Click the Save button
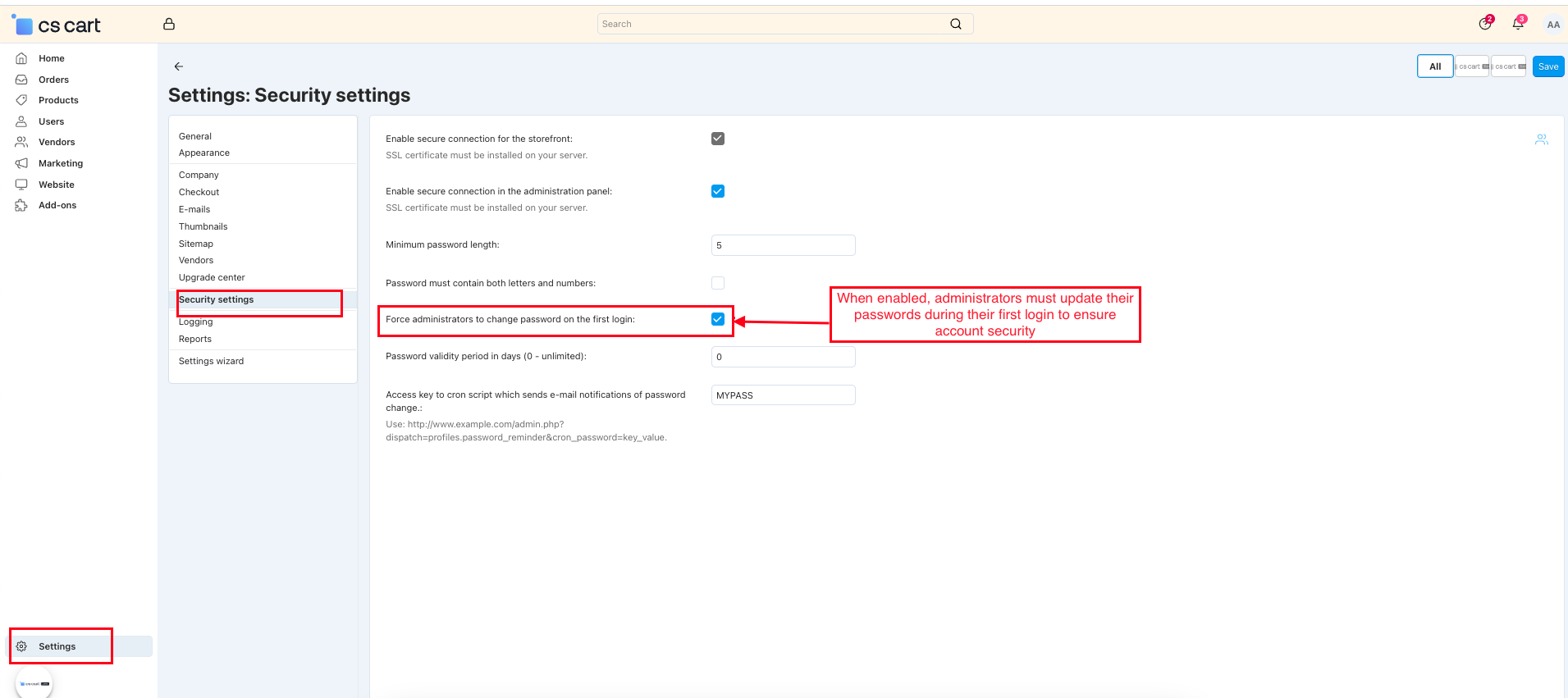This screenshot has width=1568, height=698. 1547,66
